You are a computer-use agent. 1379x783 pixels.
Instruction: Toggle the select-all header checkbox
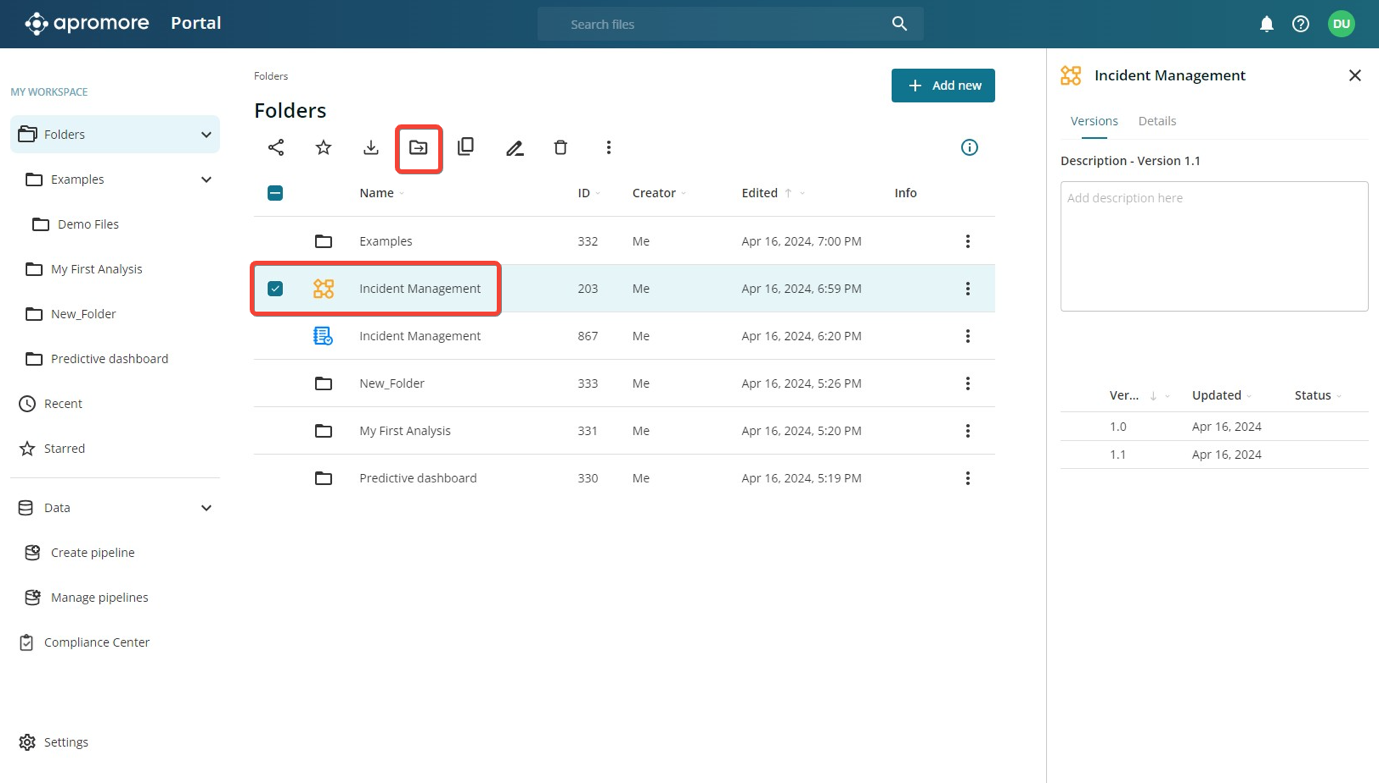275,193
